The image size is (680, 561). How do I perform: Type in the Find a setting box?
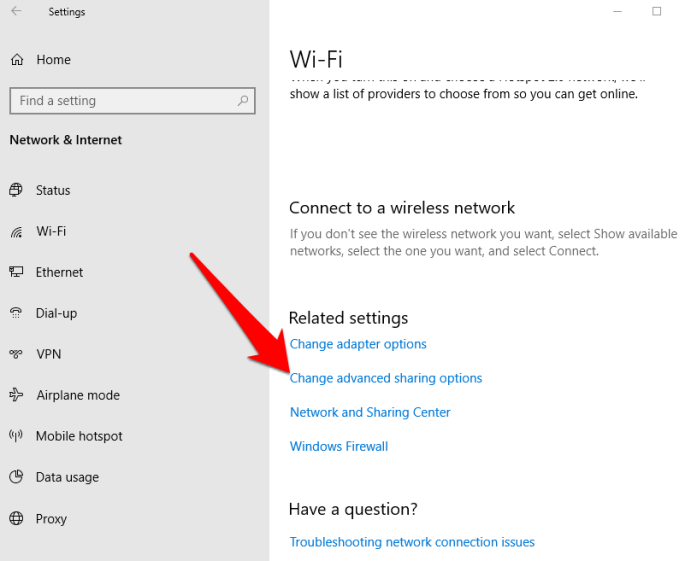pyautogui.click(x=120, y=101)
